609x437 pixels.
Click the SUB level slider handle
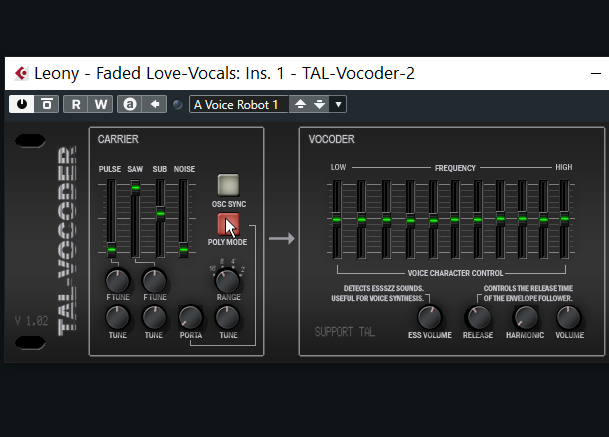[x=160, y=214]
